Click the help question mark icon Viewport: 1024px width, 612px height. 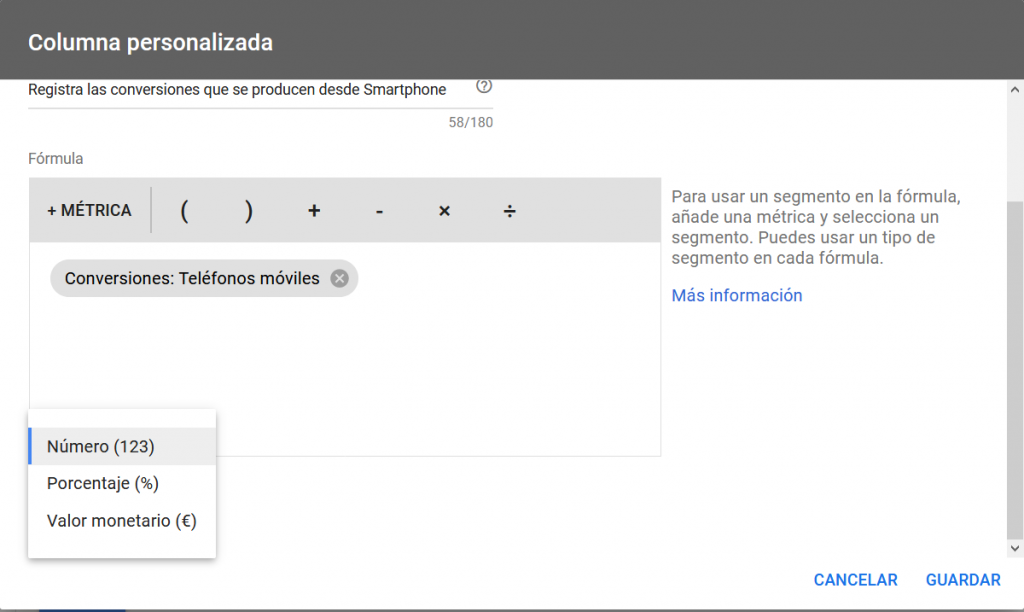[x=484, y=87]
